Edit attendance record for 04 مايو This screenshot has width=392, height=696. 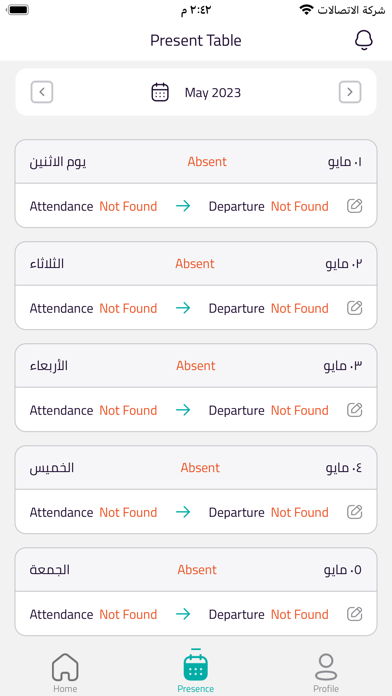click(x=354, y=512)
